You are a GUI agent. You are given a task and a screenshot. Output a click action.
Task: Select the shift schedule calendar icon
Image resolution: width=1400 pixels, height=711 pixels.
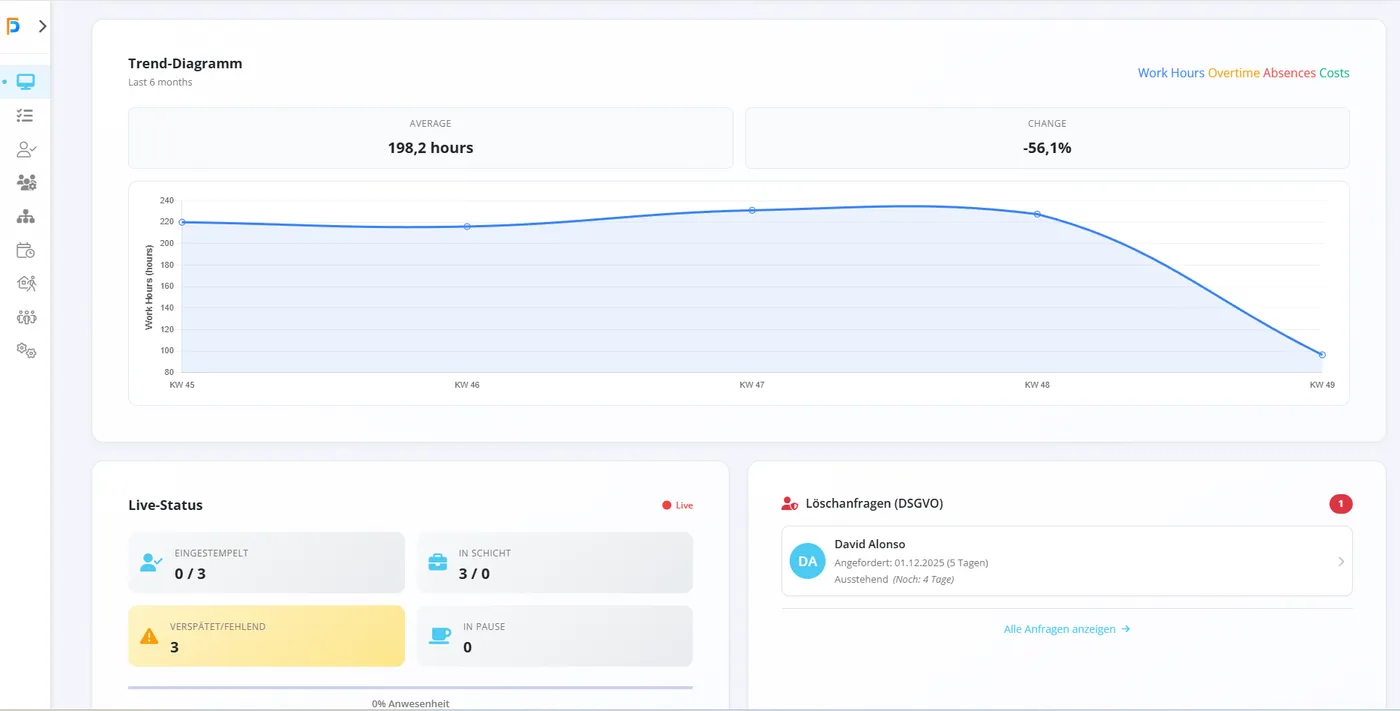pyautogui.click(x=25, y=249)
